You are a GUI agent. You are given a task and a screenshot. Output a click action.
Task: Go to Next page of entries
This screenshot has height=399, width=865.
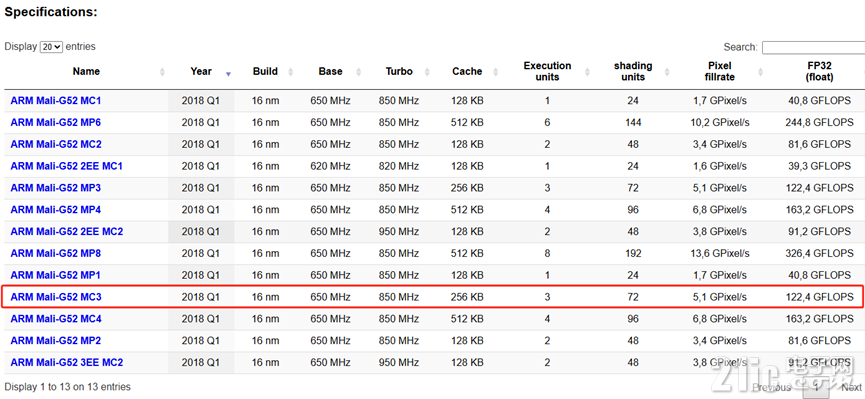852,387
